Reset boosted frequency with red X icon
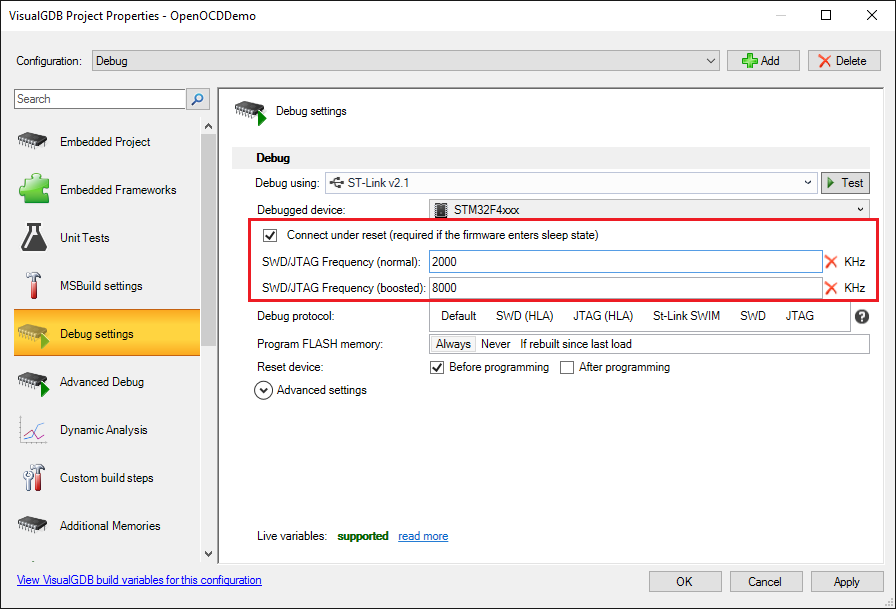This screenshot has height=609, width=896. [x=831, y=288]
